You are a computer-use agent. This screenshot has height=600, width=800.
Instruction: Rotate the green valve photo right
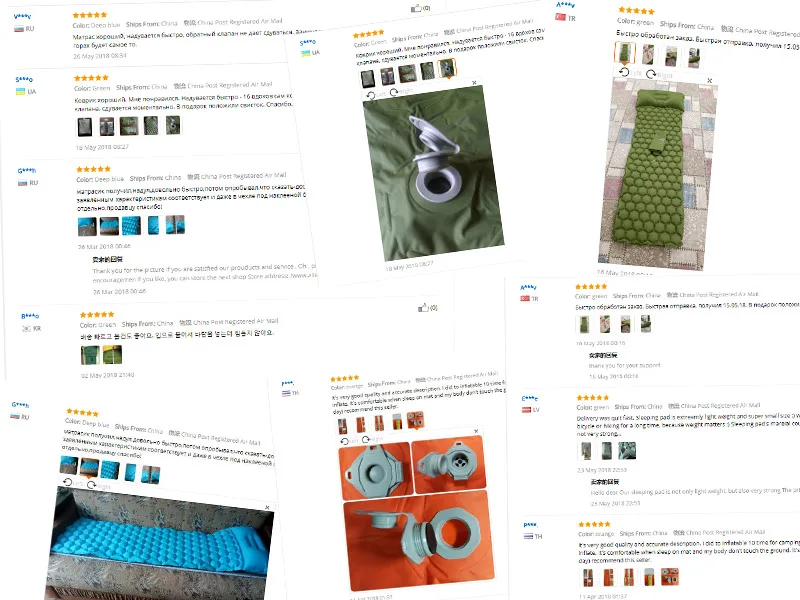(401, 92)
